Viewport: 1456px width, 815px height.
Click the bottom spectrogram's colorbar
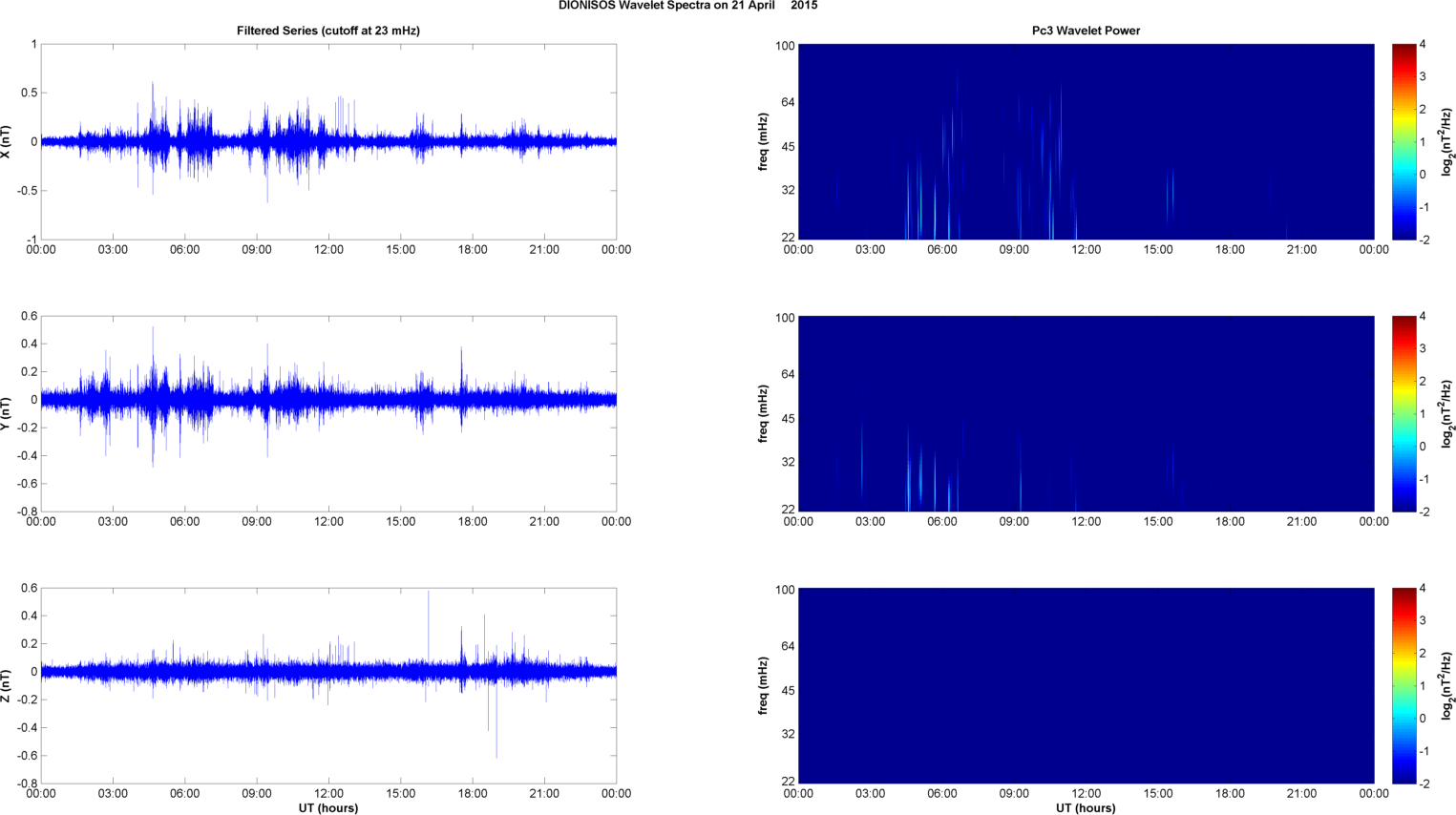(x=1403, y=685)
